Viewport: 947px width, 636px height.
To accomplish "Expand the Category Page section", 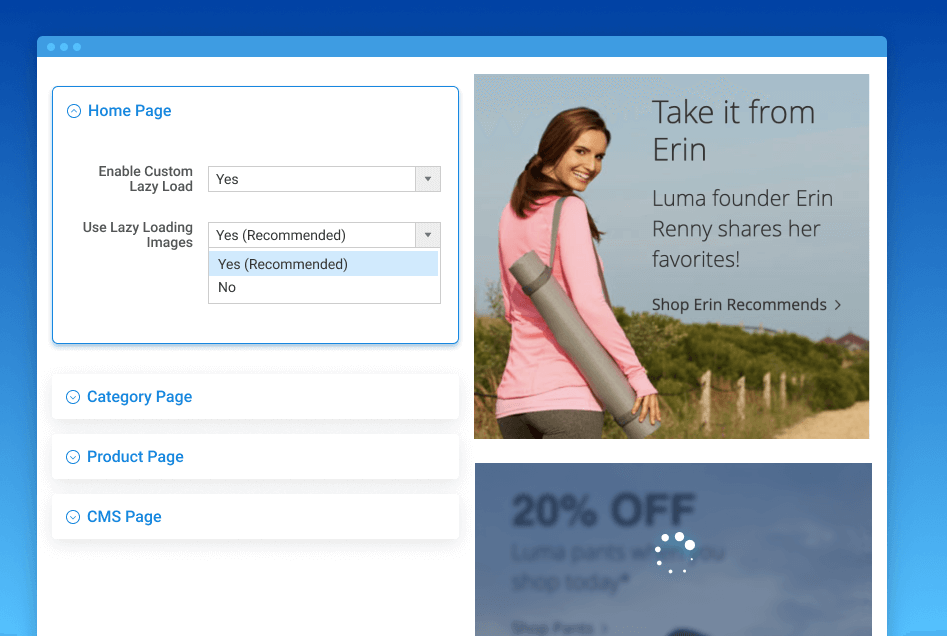I will (139, 397).
